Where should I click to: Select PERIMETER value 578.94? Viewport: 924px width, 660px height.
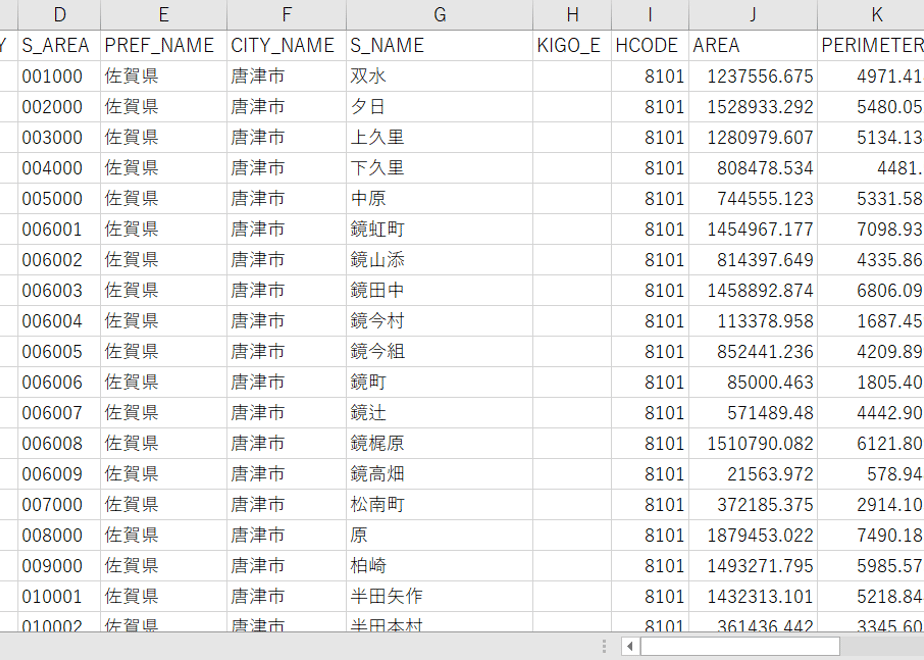tap(871, 474)
